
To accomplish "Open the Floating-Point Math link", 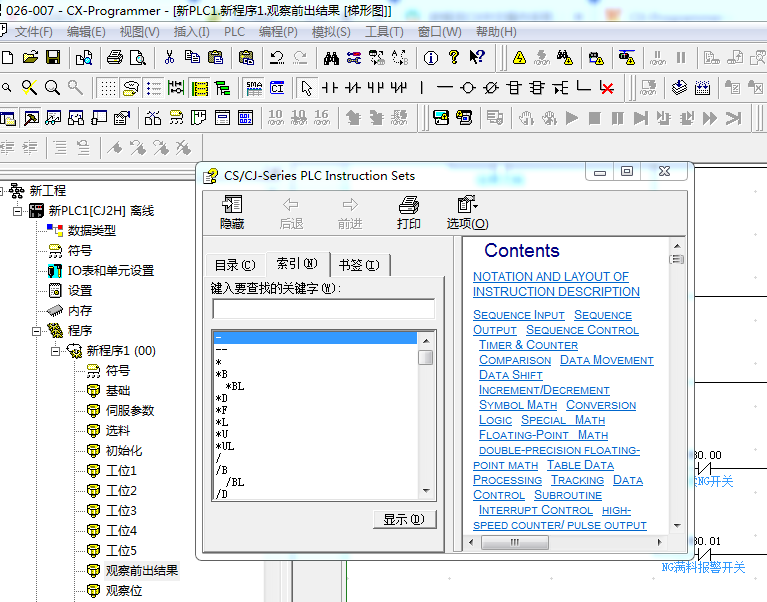I will coord(543,435).
